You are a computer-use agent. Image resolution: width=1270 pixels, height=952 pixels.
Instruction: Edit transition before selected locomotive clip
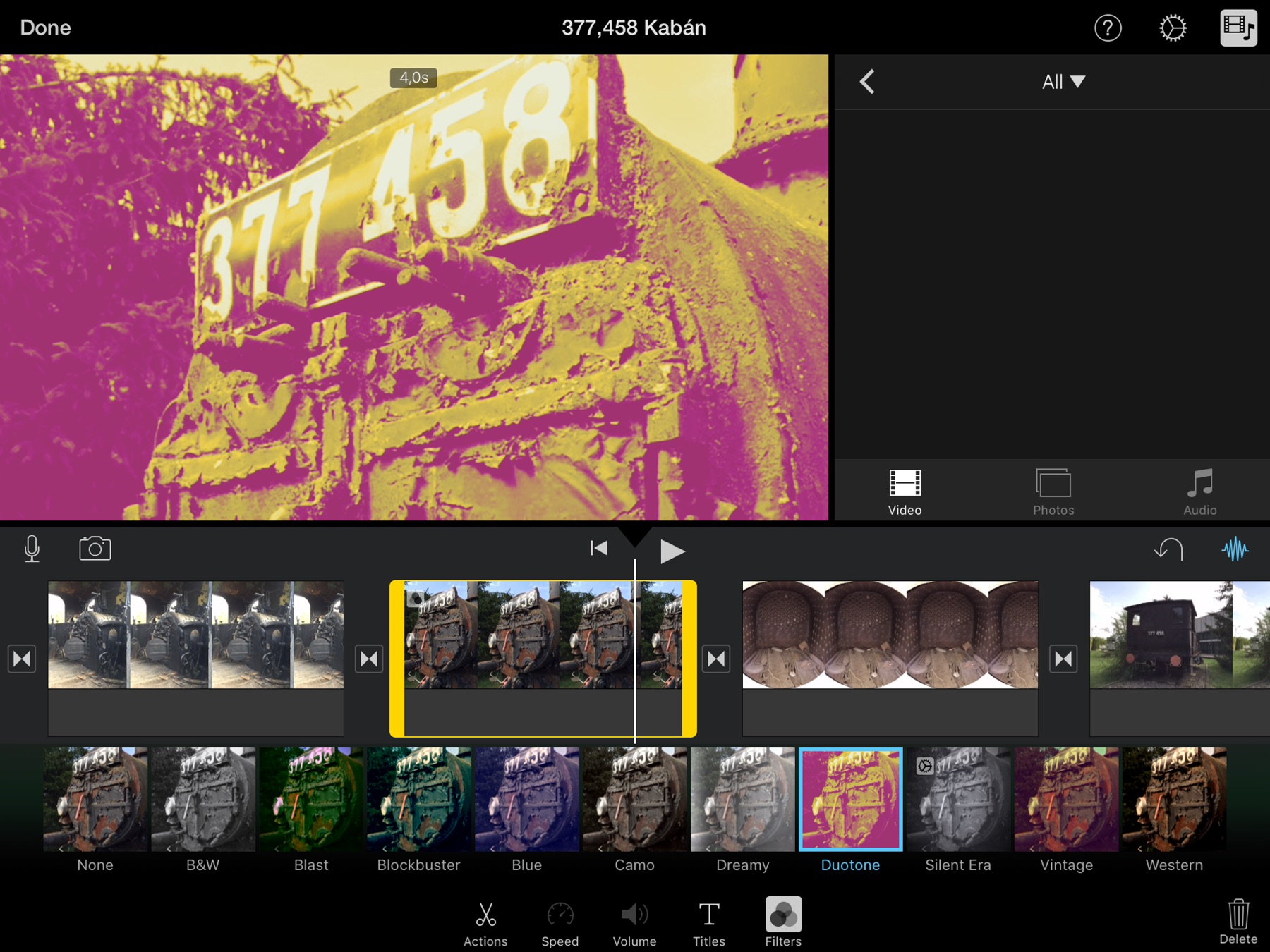369,659
